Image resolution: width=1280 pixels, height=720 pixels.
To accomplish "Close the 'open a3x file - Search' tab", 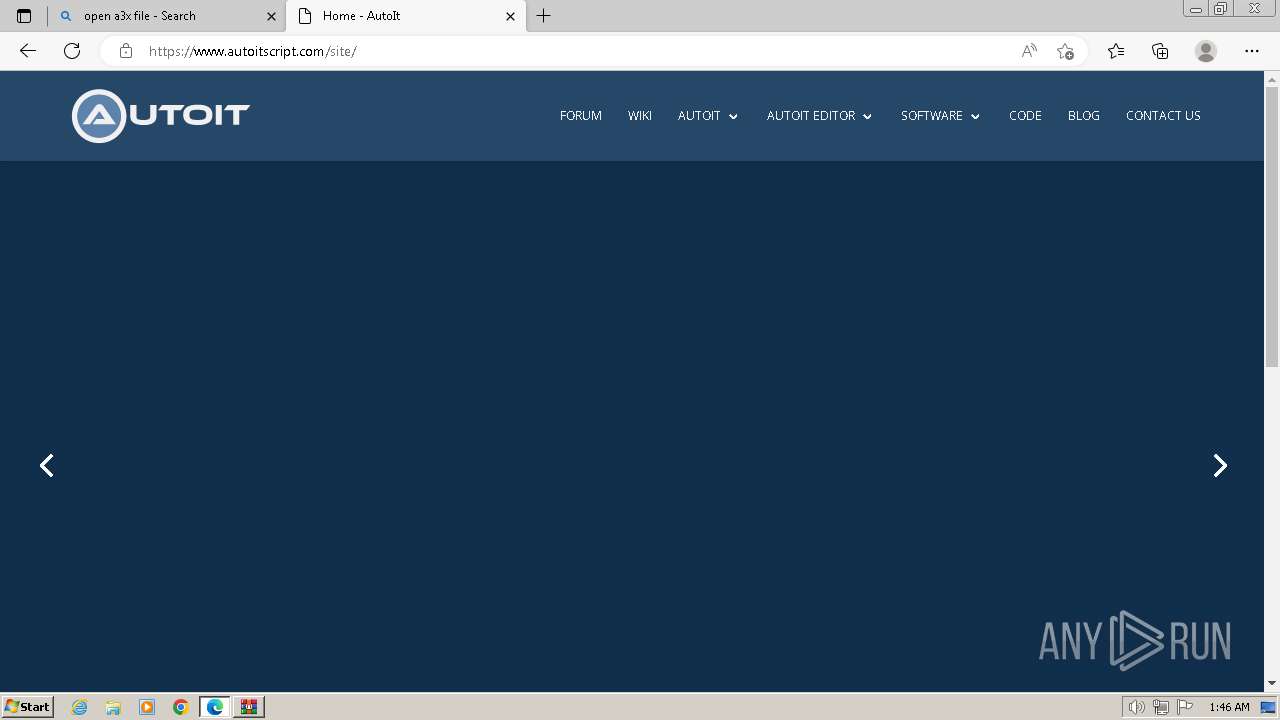I will [271, 16].
